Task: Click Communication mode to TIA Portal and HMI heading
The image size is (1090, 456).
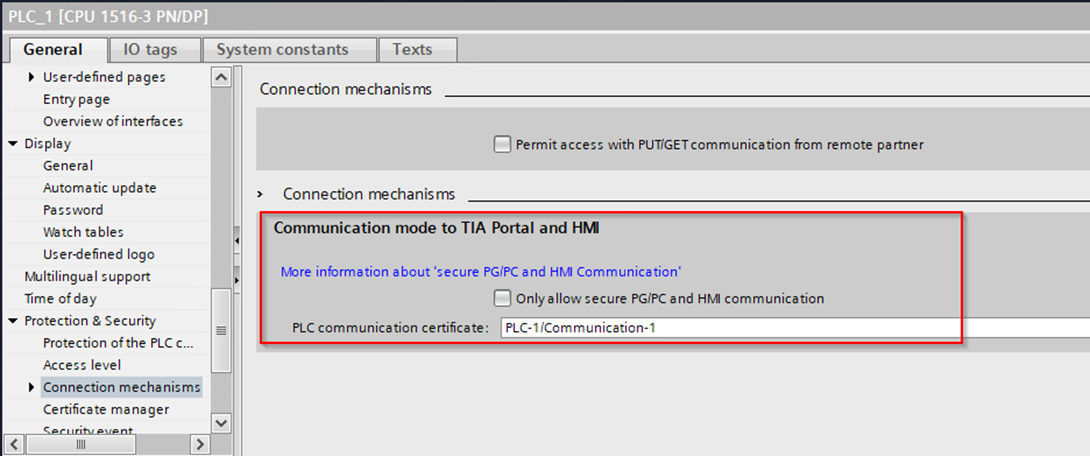Action: [437, 228]
